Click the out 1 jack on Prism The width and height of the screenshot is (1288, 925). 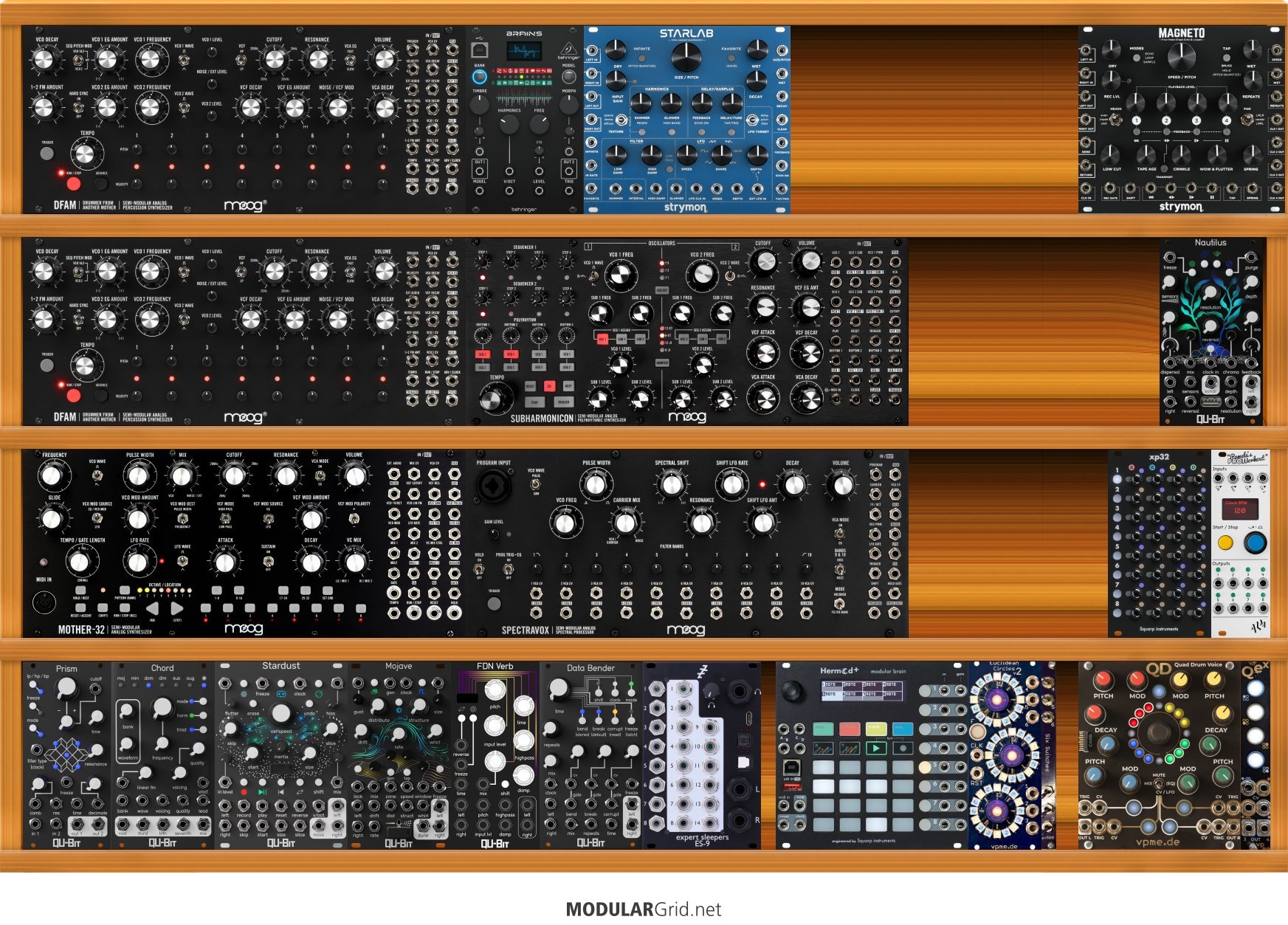click(77, 822)
